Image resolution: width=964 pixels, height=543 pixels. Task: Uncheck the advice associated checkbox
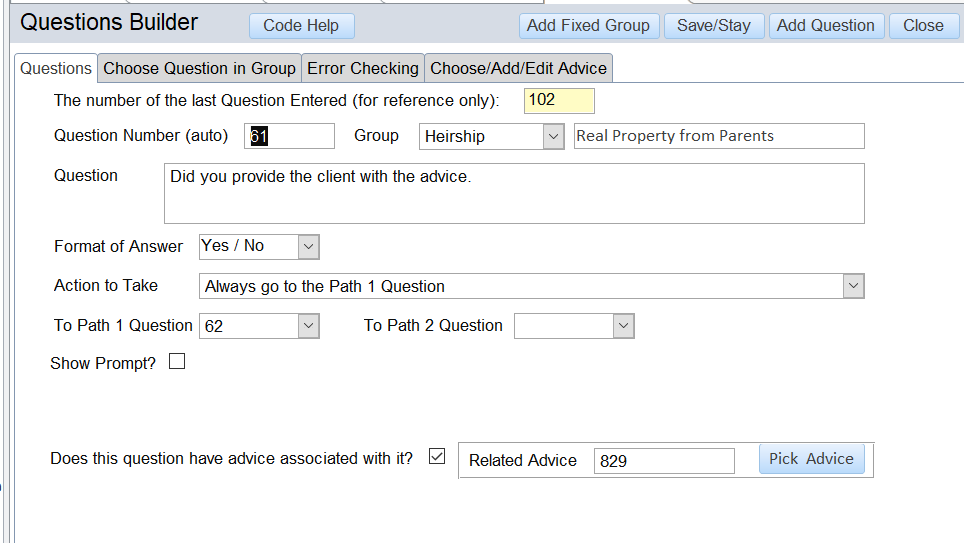pos(436,457)
